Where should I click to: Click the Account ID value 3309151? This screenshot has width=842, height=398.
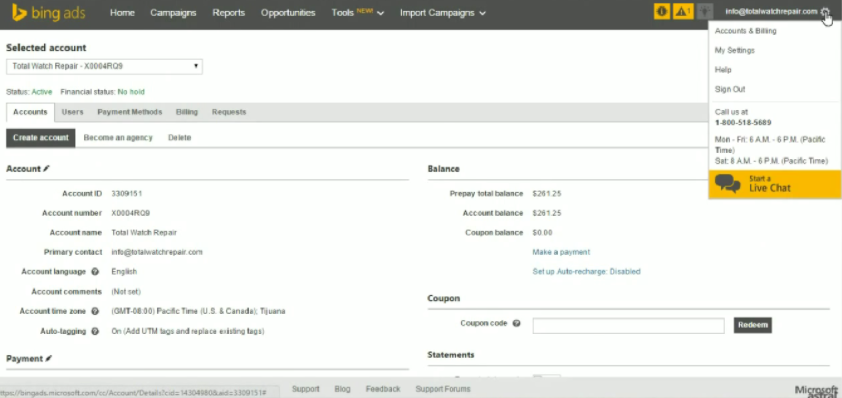127,193
